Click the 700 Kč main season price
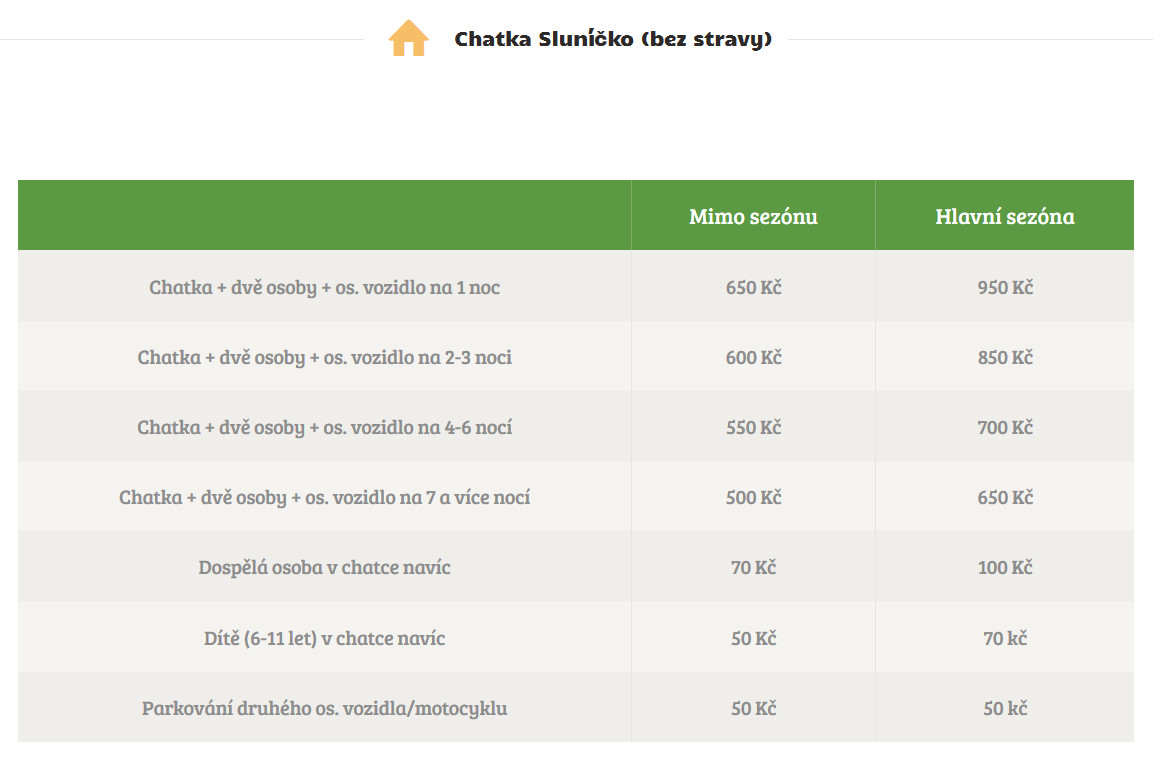The height and width of the screenshot is (761, 1153). [x=1005, y=428]
